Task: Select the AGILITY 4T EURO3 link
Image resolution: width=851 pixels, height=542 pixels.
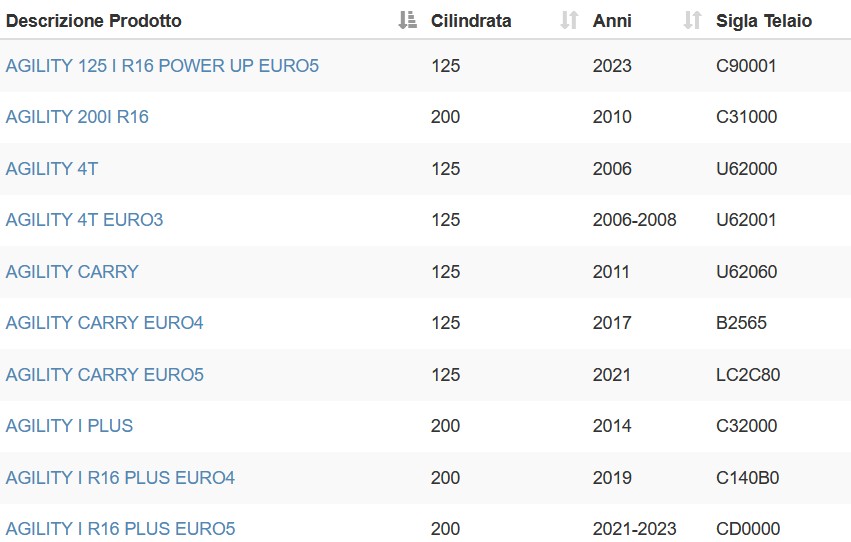Action: (x=84, y=220)
